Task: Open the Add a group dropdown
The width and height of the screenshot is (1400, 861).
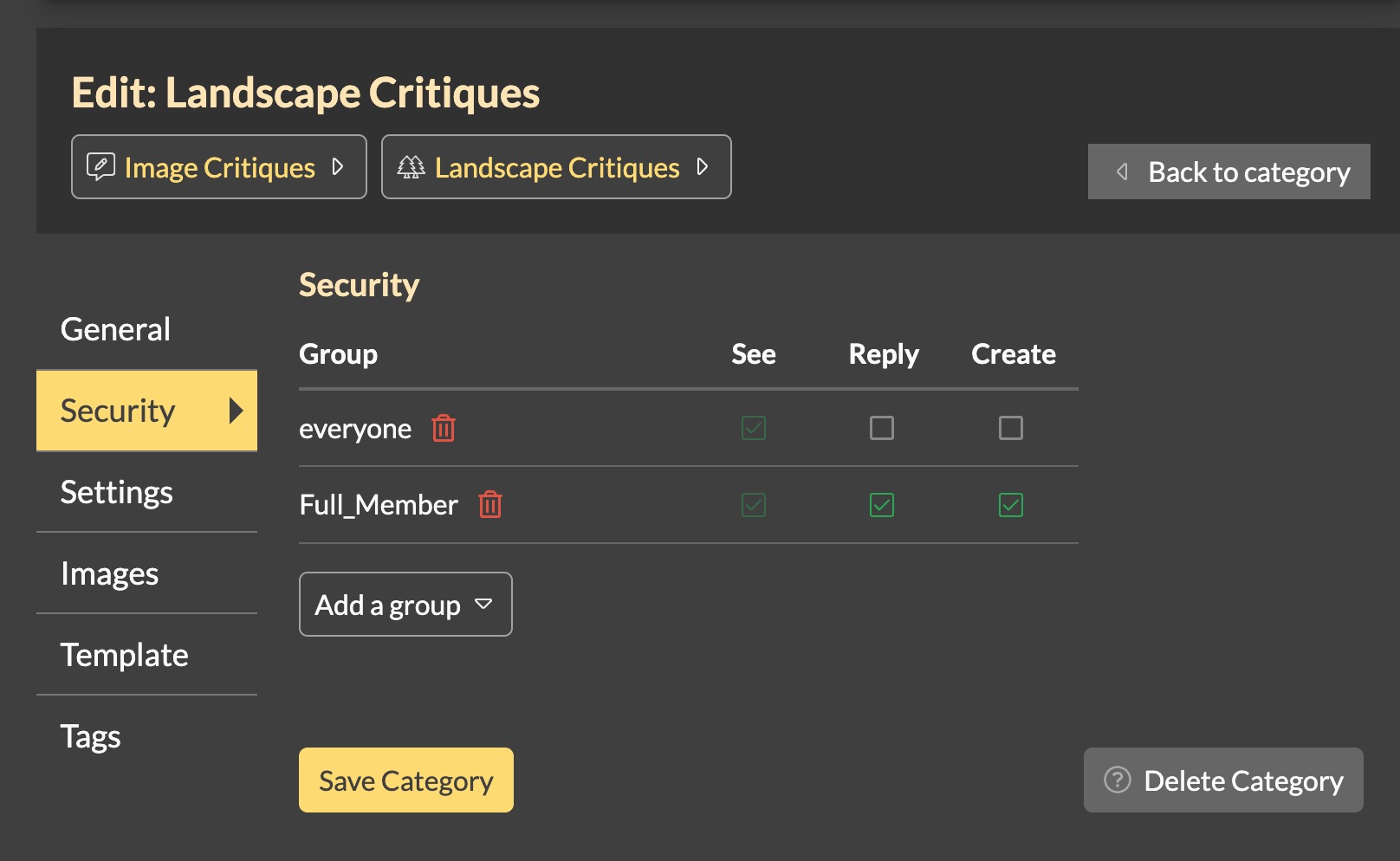Action: pyautogui.click(x=405, y=605)
